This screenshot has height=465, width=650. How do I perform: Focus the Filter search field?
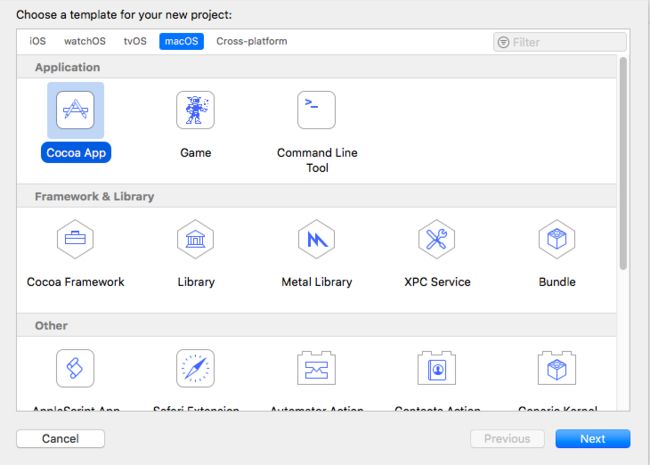(x=560, y=42)
